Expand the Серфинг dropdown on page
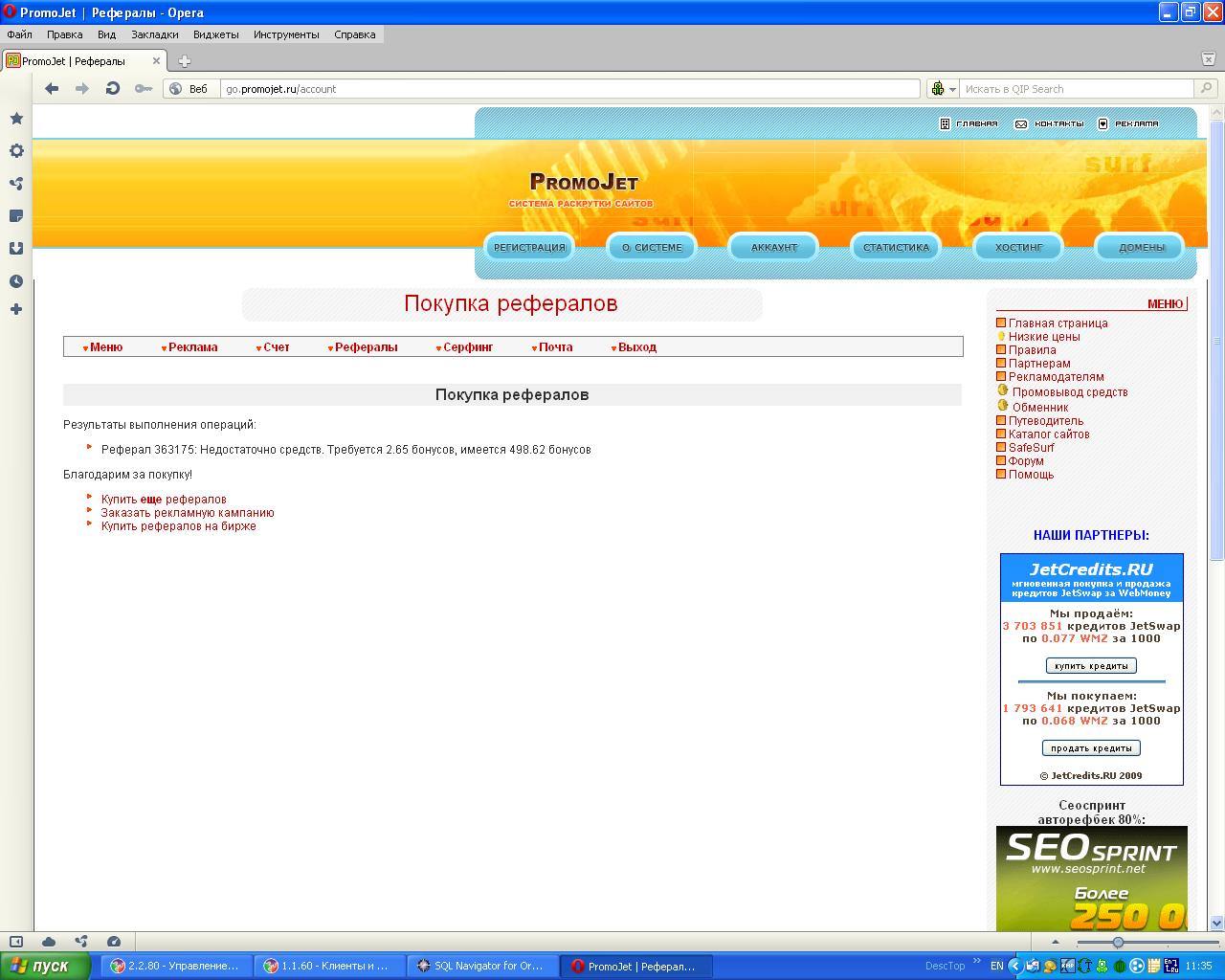The image size is (1225, 980). [x=464, y=347]
